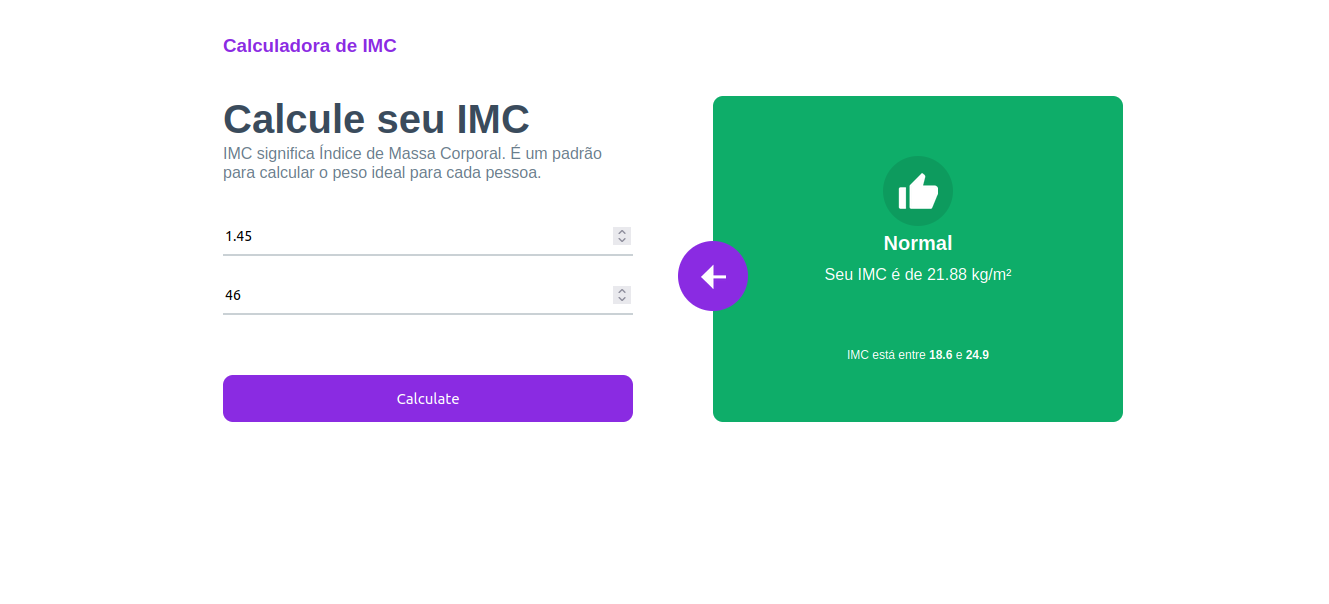
Task: Click the IMC description paragraph
Action: 412,162
